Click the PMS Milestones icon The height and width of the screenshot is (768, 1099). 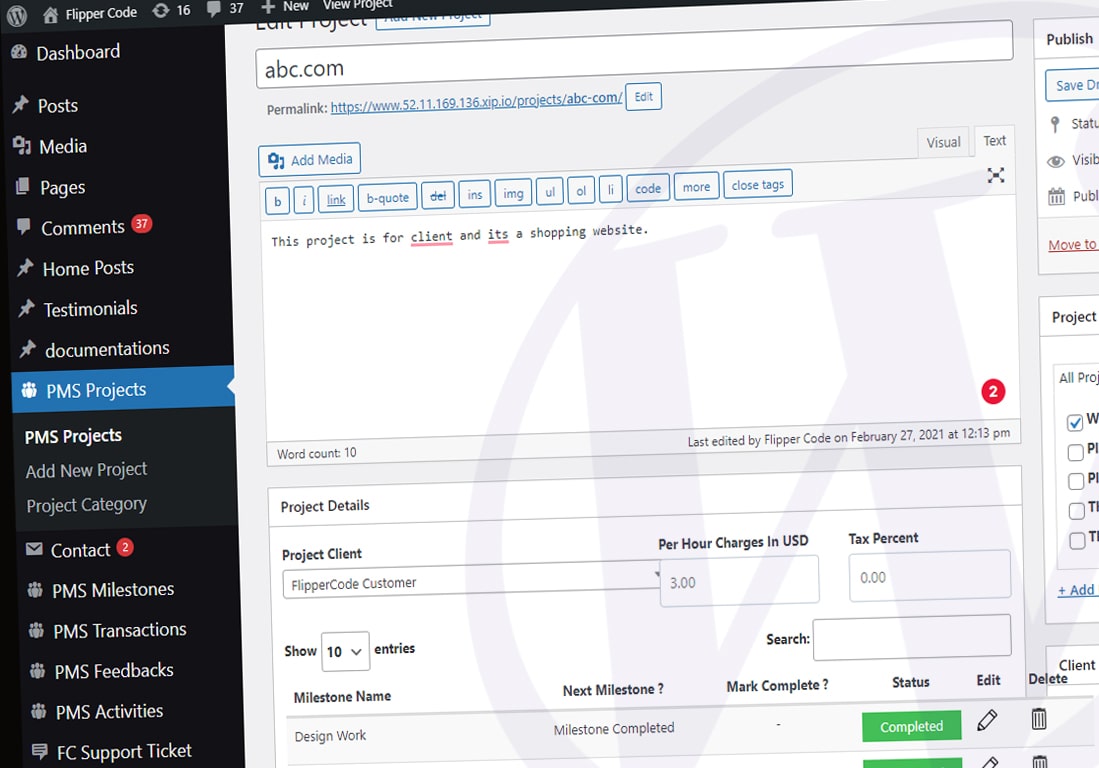click(35, 589)
